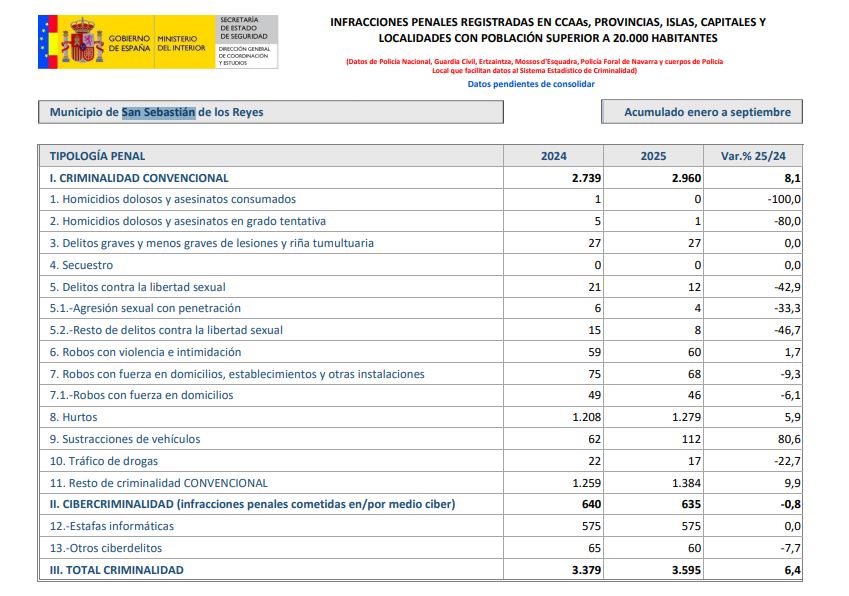Click the 9. Sustracciones de vehículos row
Viewport: 849px width, 596px height.
125,439
